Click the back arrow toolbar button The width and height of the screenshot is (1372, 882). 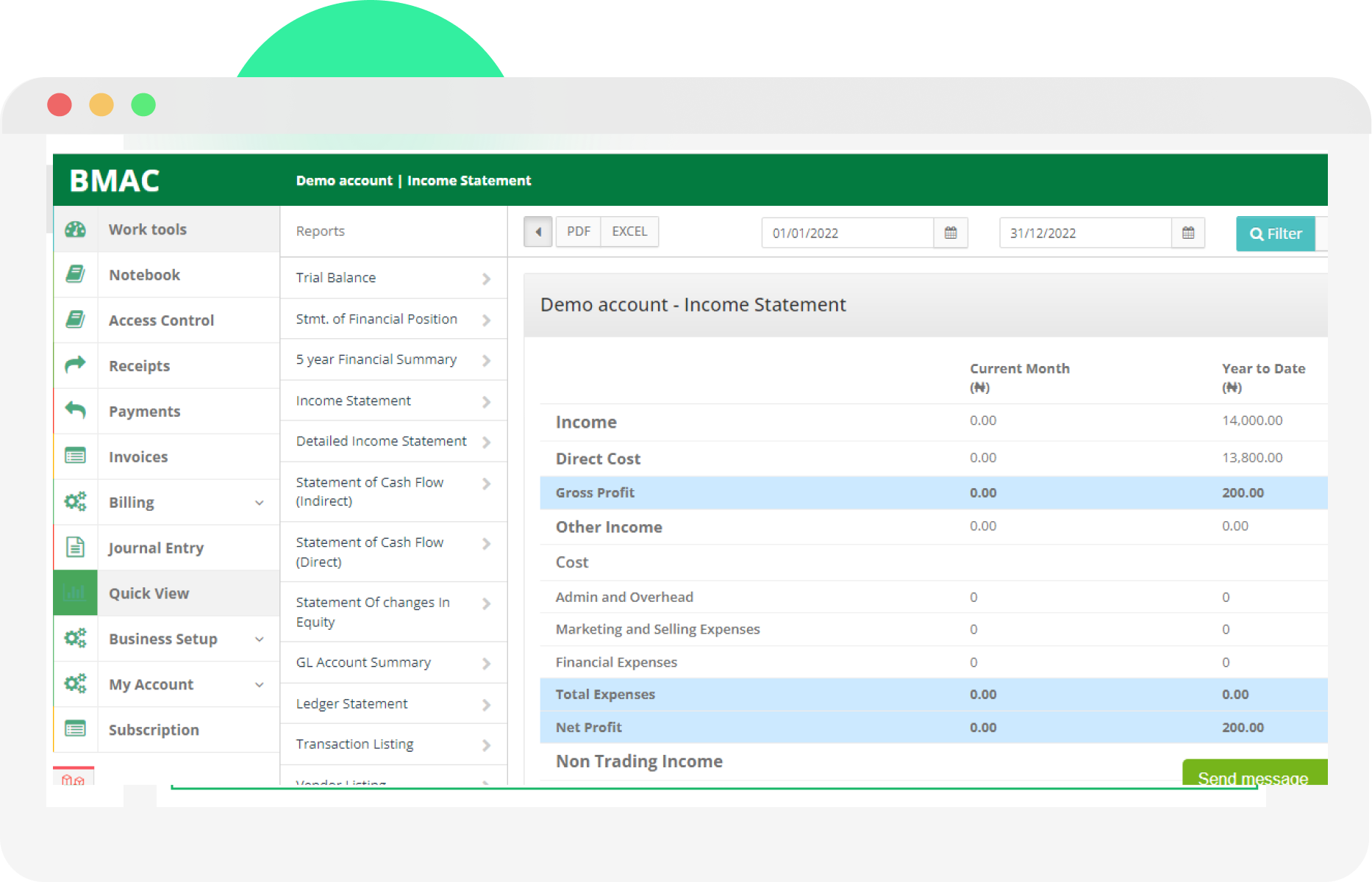click(x=538, y=232)
